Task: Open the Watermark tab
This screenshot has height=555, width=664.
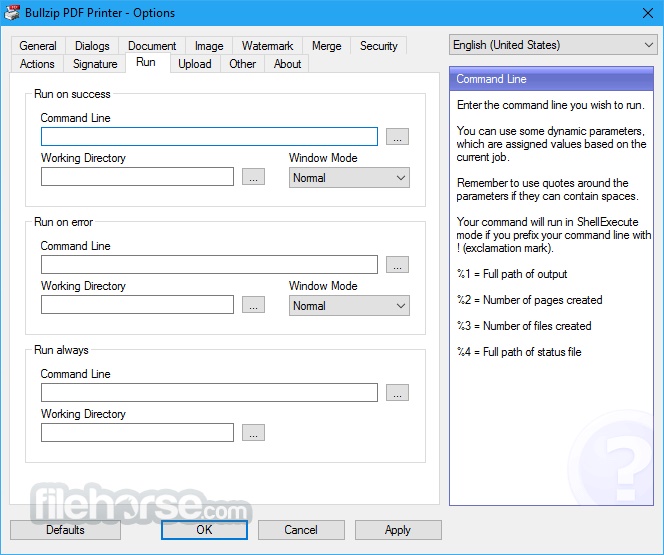Action: [267, 46]
